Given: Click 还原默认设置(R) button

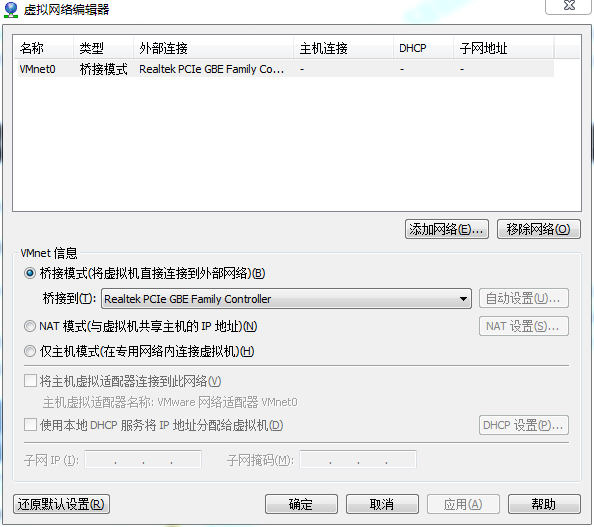Looking at the screenshot, I should (x=61, y=504).
